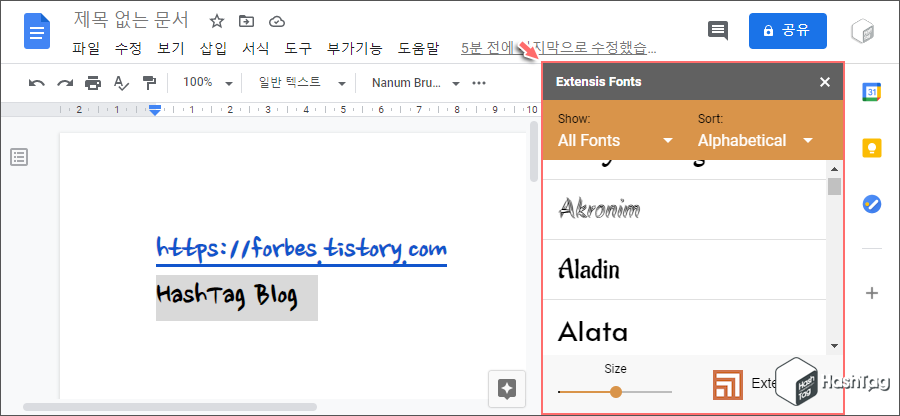
Task: Click the Redo arrow
Action: click(x=64, y=83)
